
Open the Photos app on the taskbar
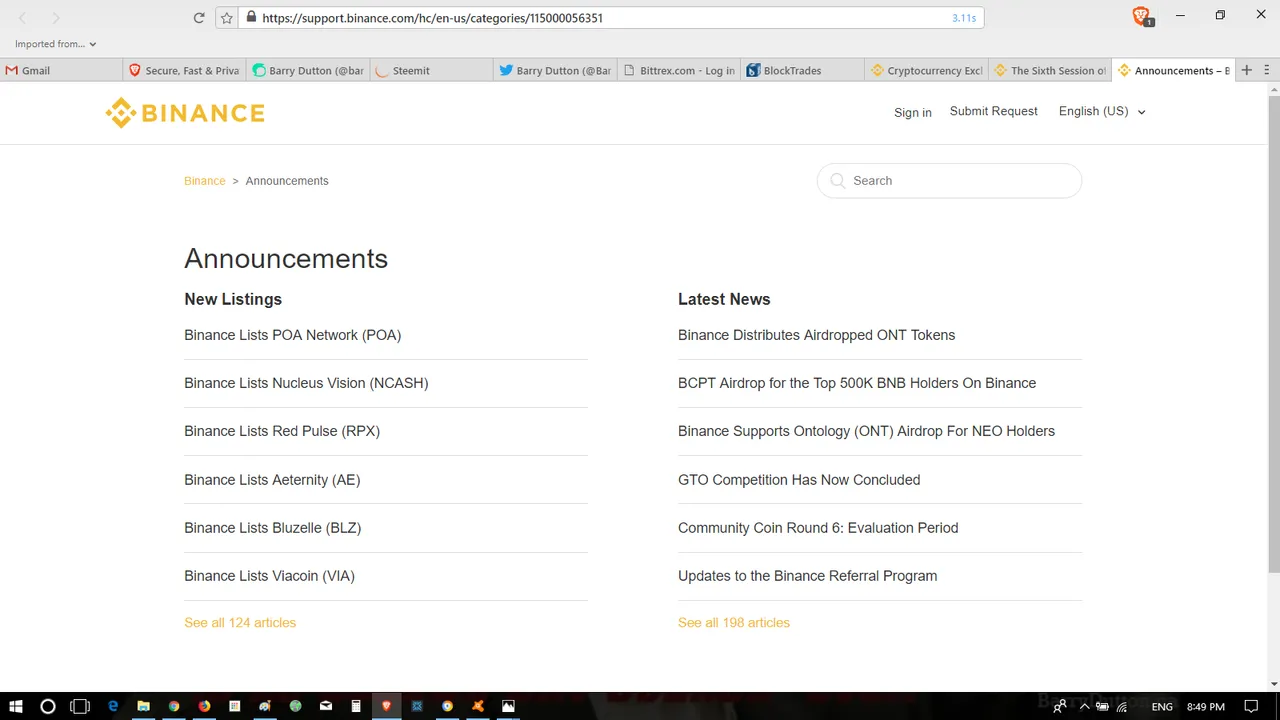(x=508, y=706)
